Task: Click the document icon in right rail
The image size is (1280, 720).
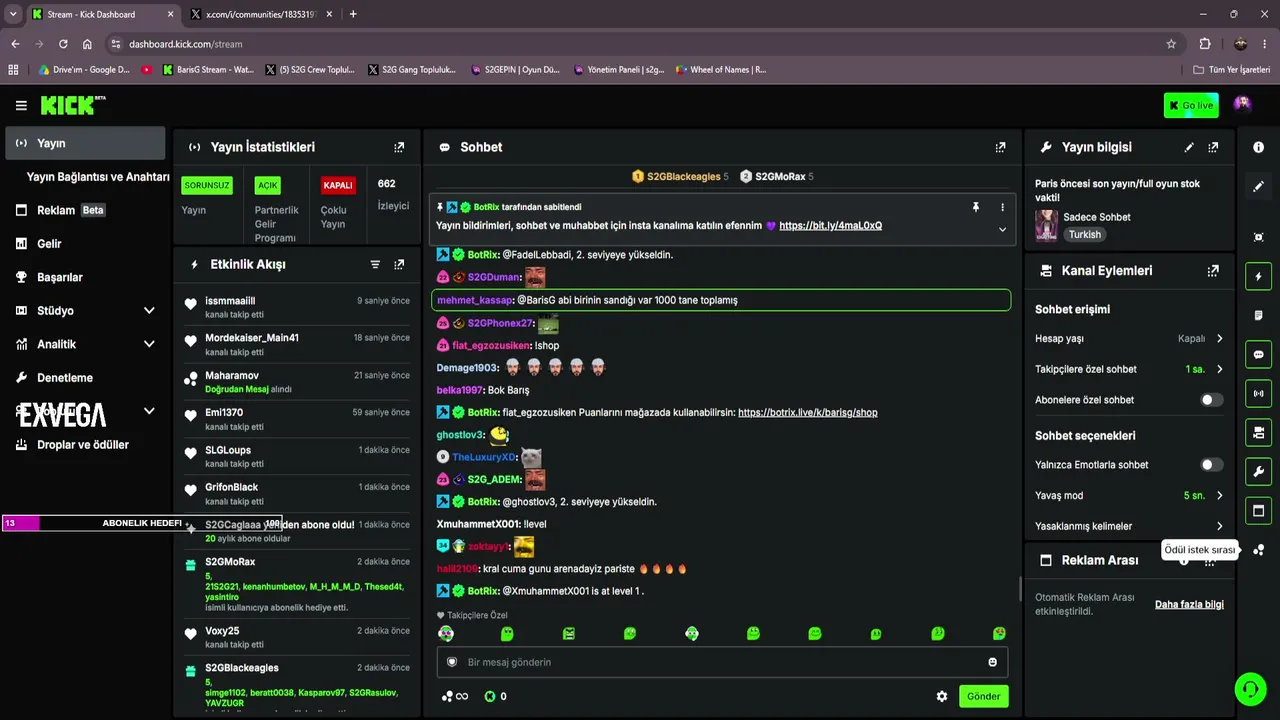Action: [x=1258, y=315]
